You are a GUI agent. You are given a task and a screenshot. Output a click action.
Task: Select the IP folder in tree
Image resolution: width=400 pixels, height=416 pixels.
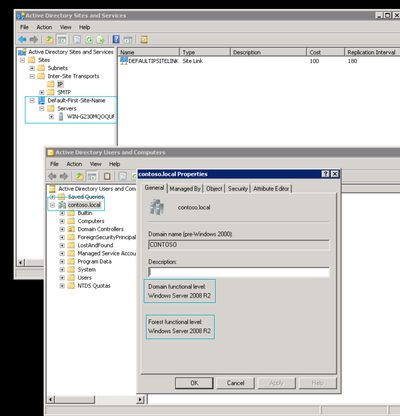tap(60, 84)
